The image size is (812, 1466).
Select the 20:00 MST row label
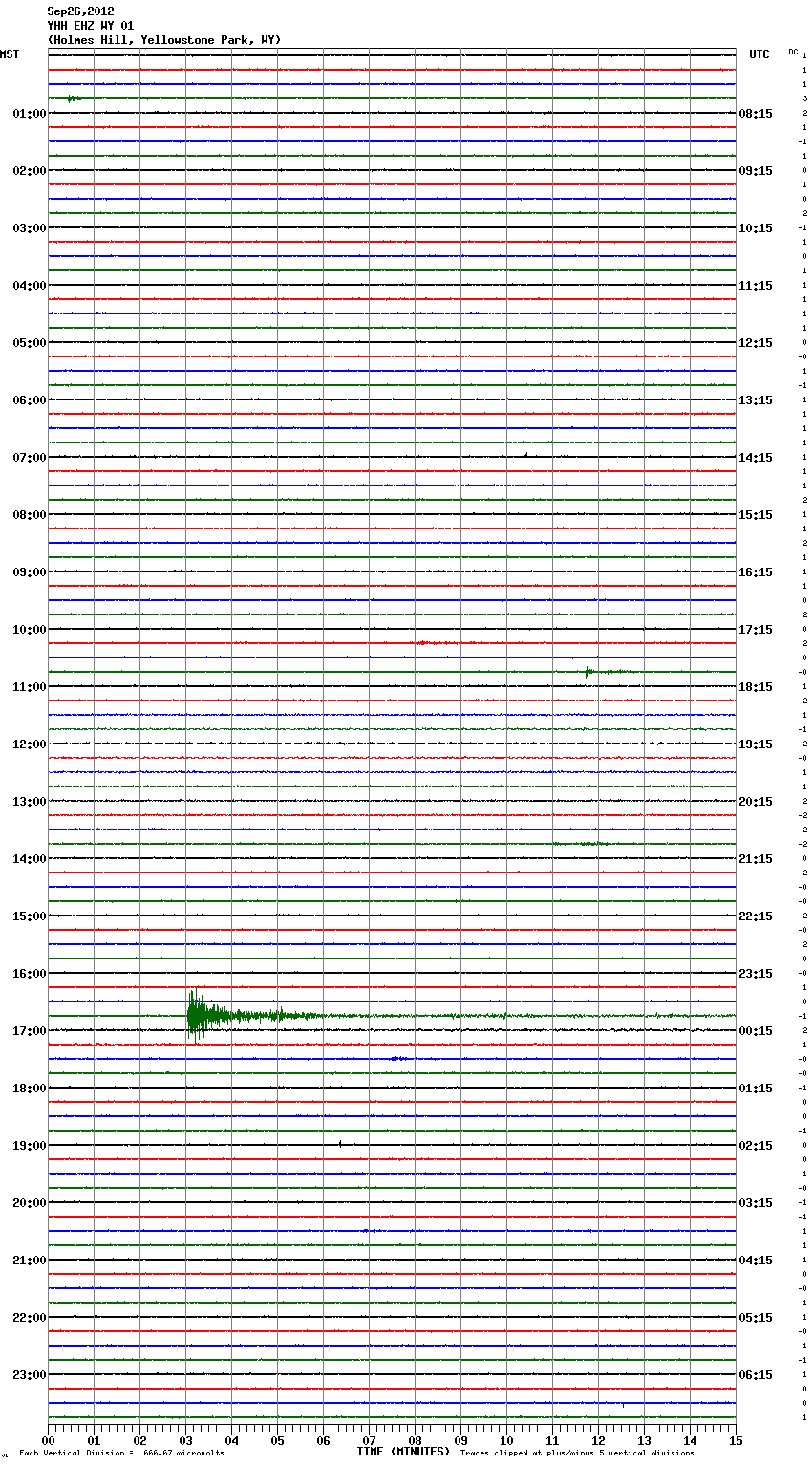(x=29, y=1203)
